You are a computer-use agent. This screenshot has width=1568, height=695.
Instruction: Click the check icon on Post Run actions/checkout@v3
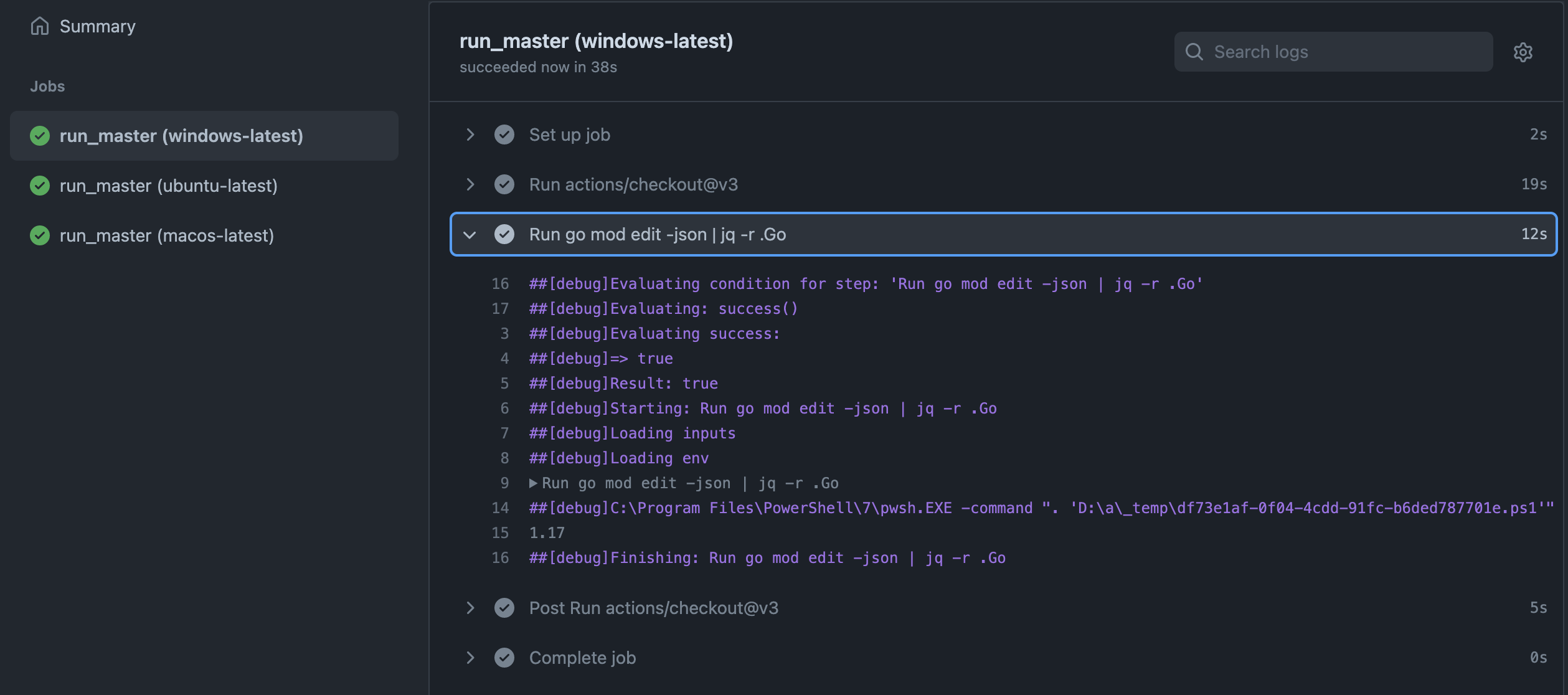[504, 608]
